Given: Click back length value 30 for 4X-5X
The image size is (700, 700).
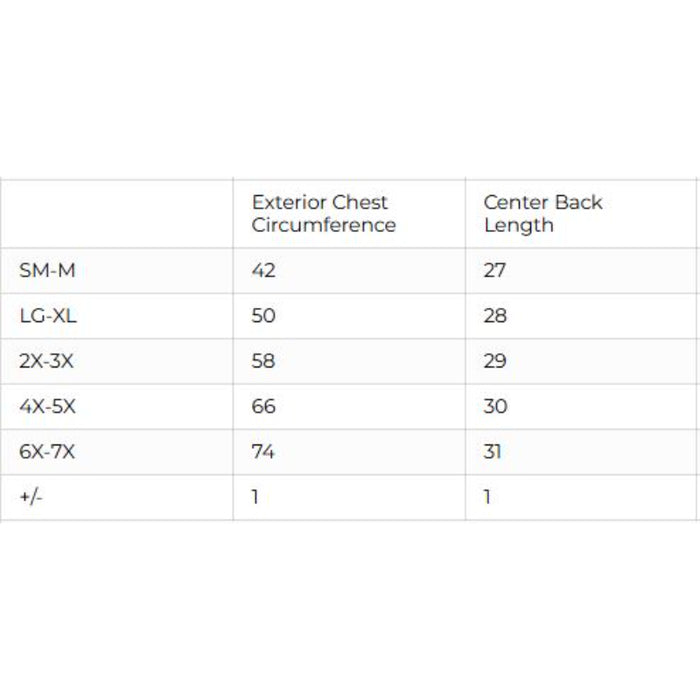Looking at the screenshot, I should pyautogui.click(x=495, y=406).
